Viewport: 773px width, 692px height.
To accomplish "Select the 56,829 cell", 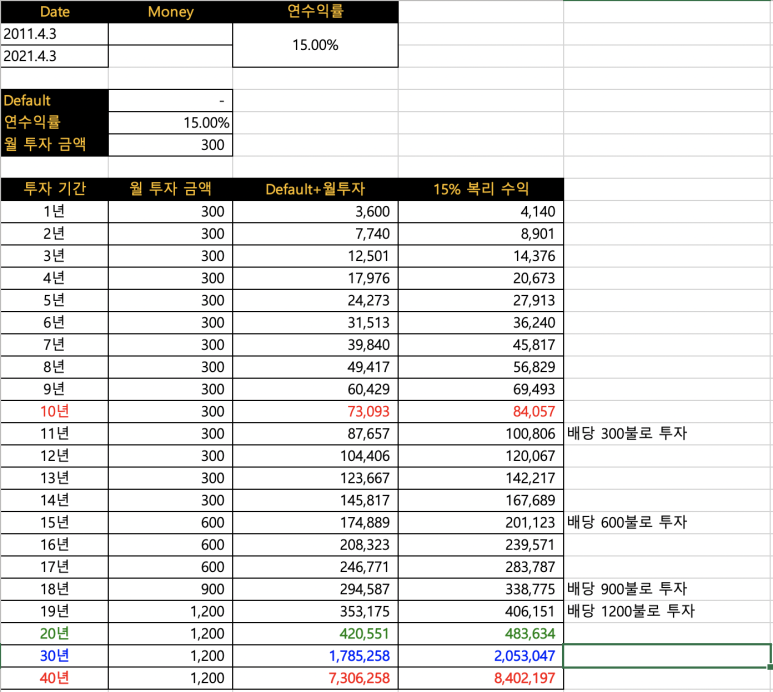I will click(481, 367).
